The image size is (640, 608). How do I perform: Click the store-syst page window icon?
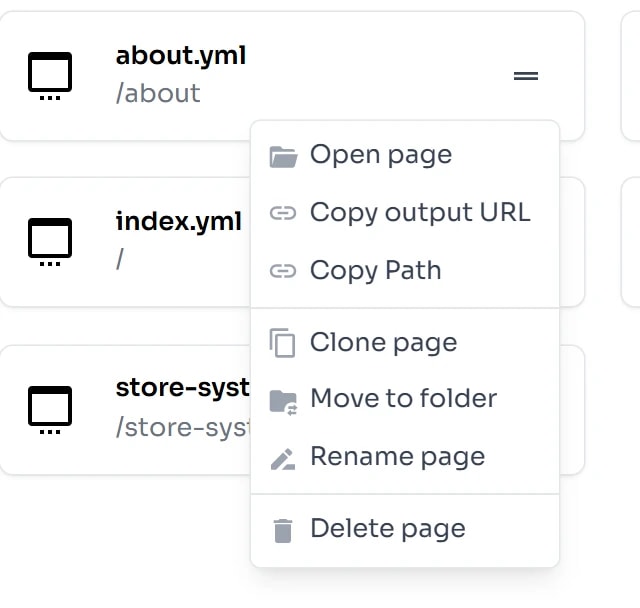[50, 410]
